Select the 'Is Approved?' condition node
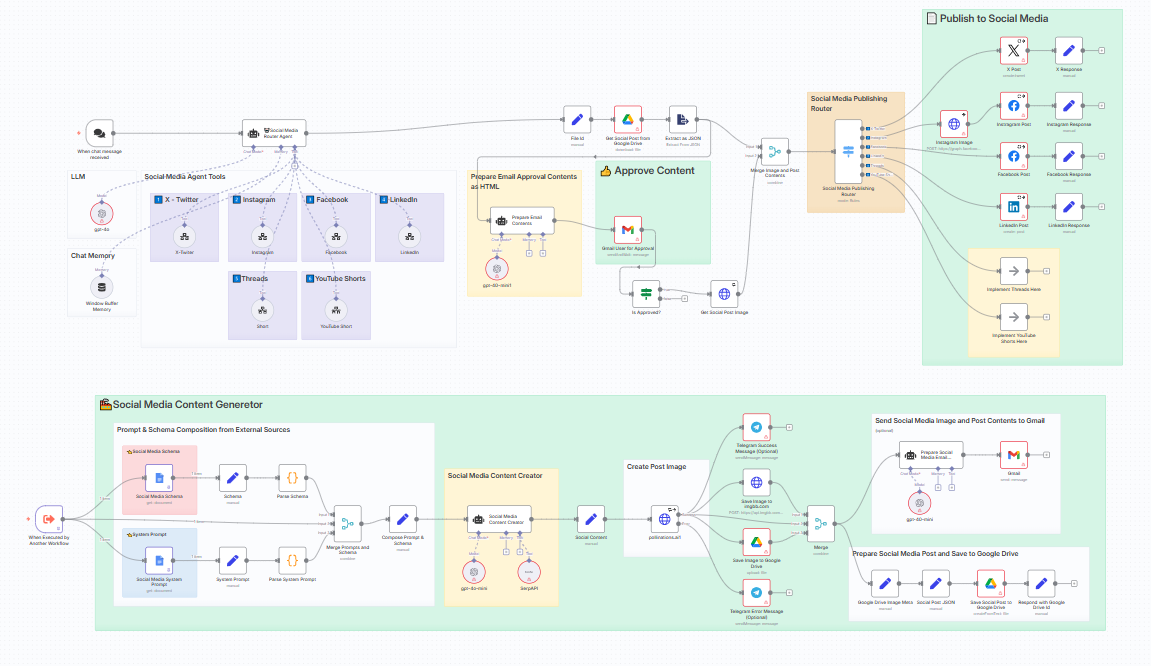This screenshot has height=666, width=1151. [646, 293]
